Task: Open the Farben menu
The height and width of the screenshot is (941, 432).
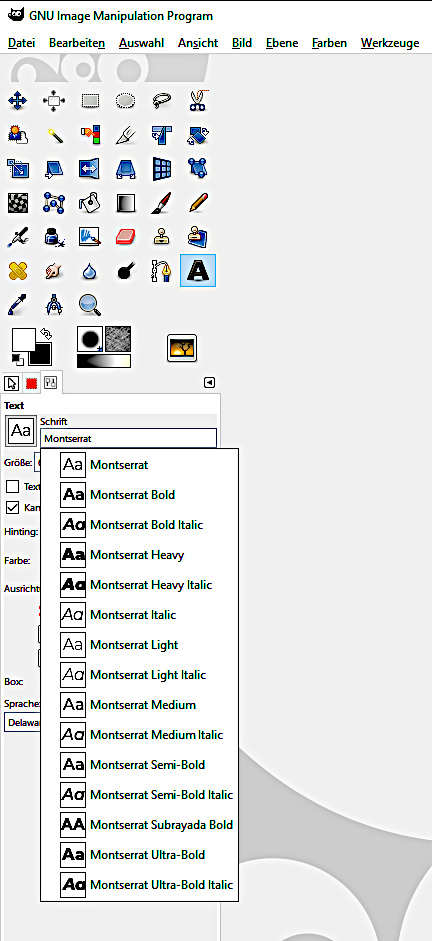Action: pos(329,43)
